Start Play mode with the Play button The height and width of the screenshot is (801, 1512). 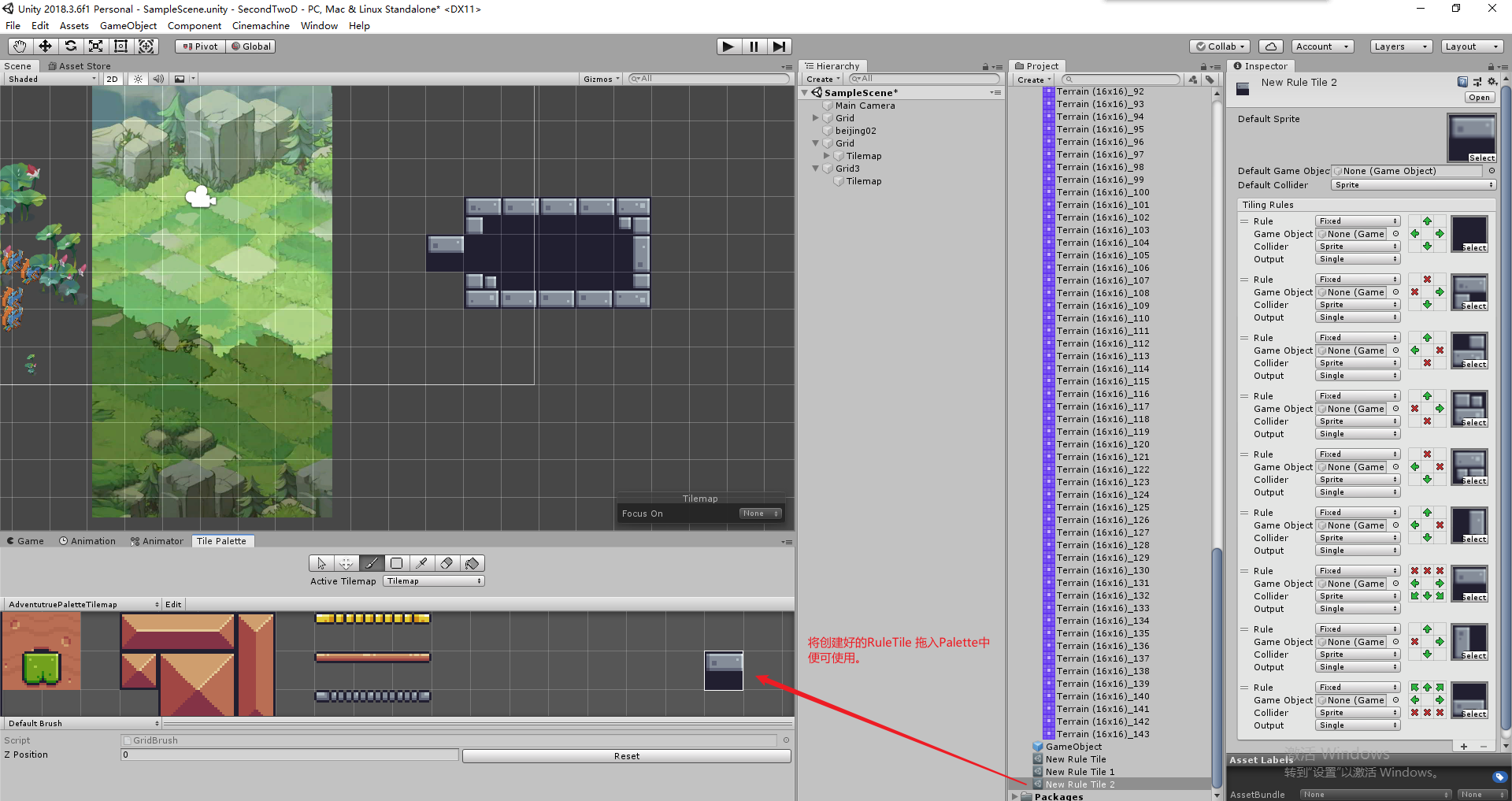[x=728, y=46]
